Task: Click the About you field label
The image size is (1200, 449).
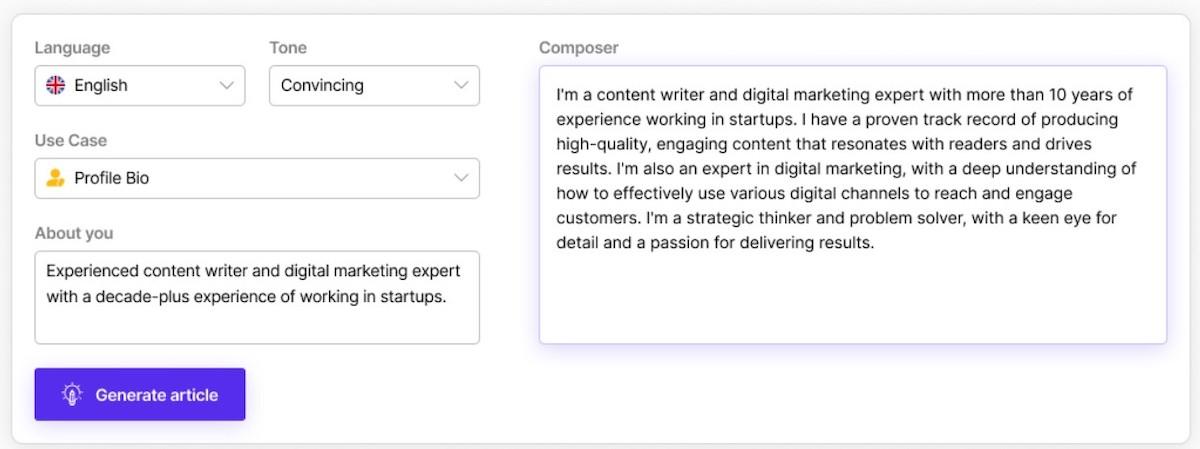Action: pyautogui.click(x=74, y=233)
